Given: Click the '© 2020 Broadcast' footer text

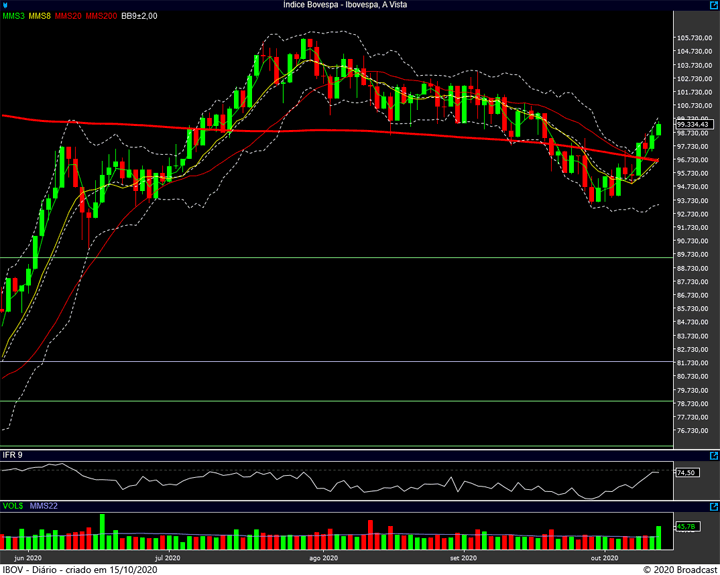Looking at the screenshot, I should (x=679, y=569).
